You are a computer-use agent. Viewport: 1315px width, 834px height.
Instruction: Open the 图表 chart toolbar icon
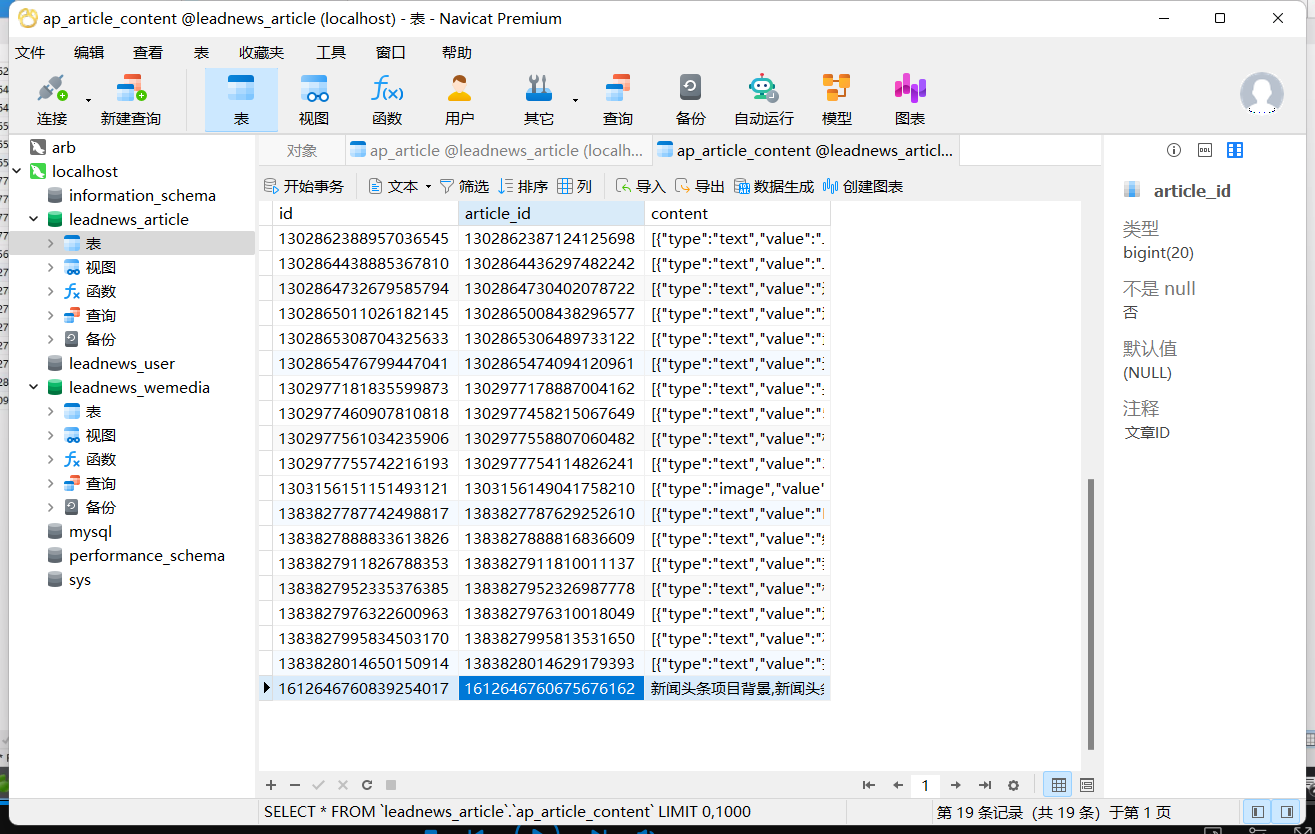[910, 100]
